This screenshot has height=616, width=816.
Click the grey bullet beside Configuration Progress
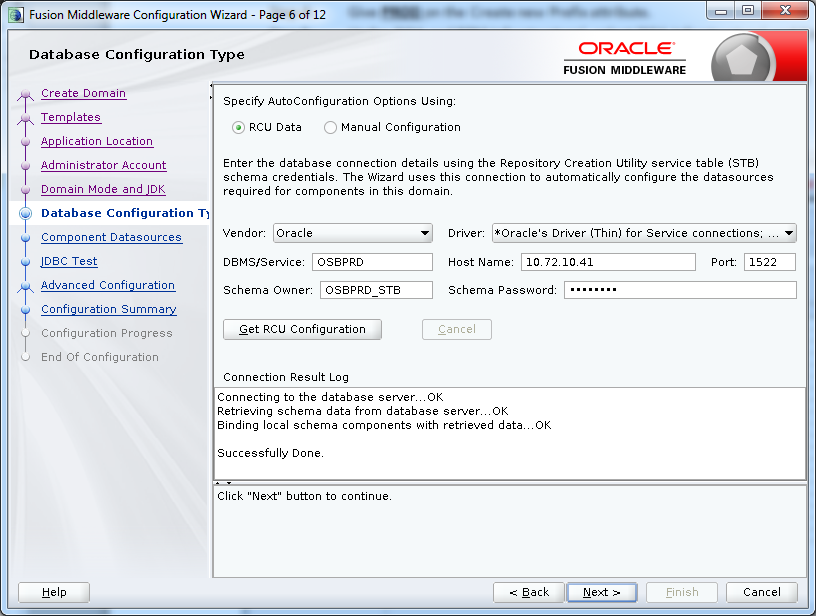coord(26,333)
